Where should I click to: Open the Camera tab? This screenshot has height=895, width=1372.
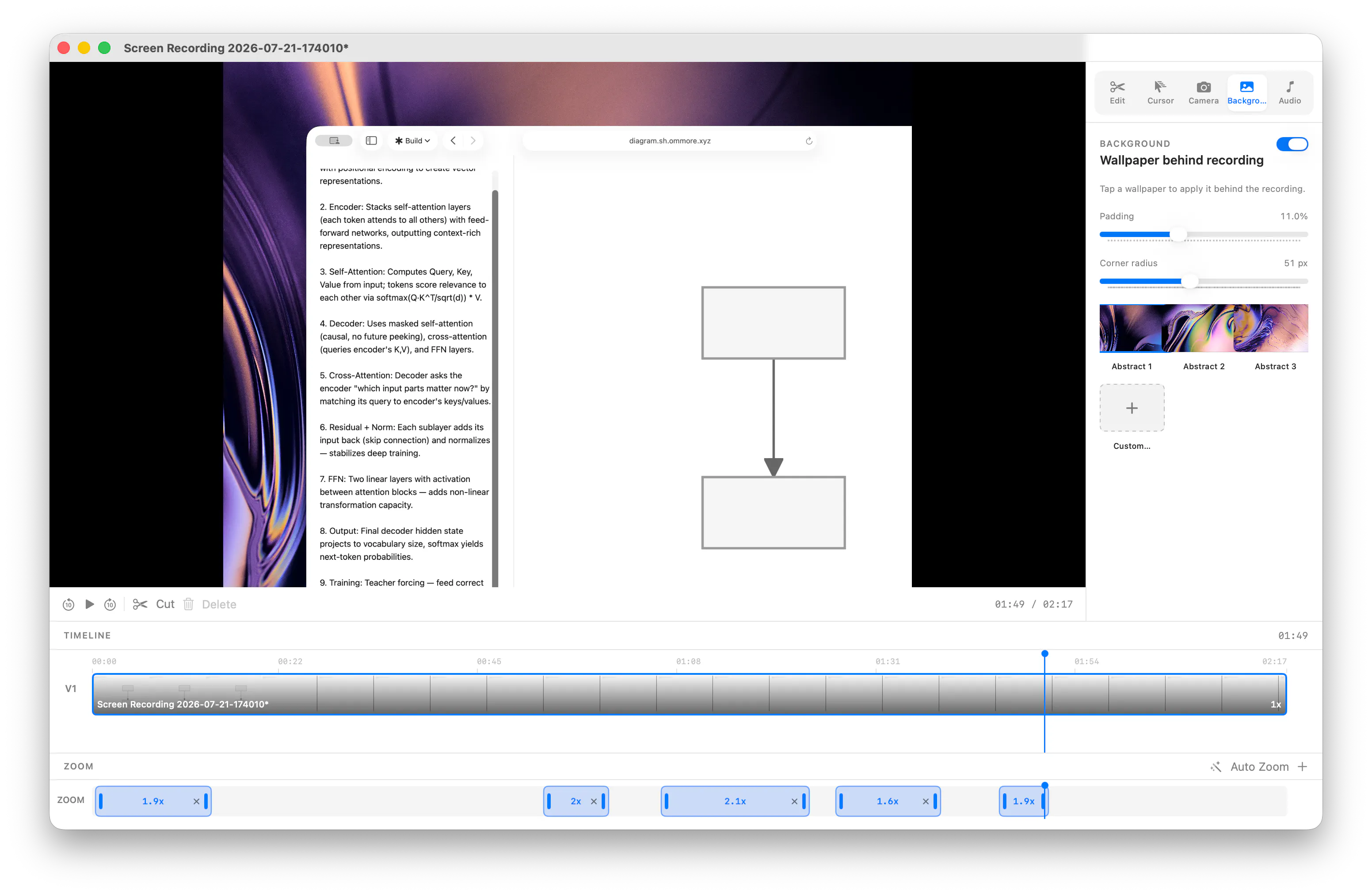click(1203, 92)
